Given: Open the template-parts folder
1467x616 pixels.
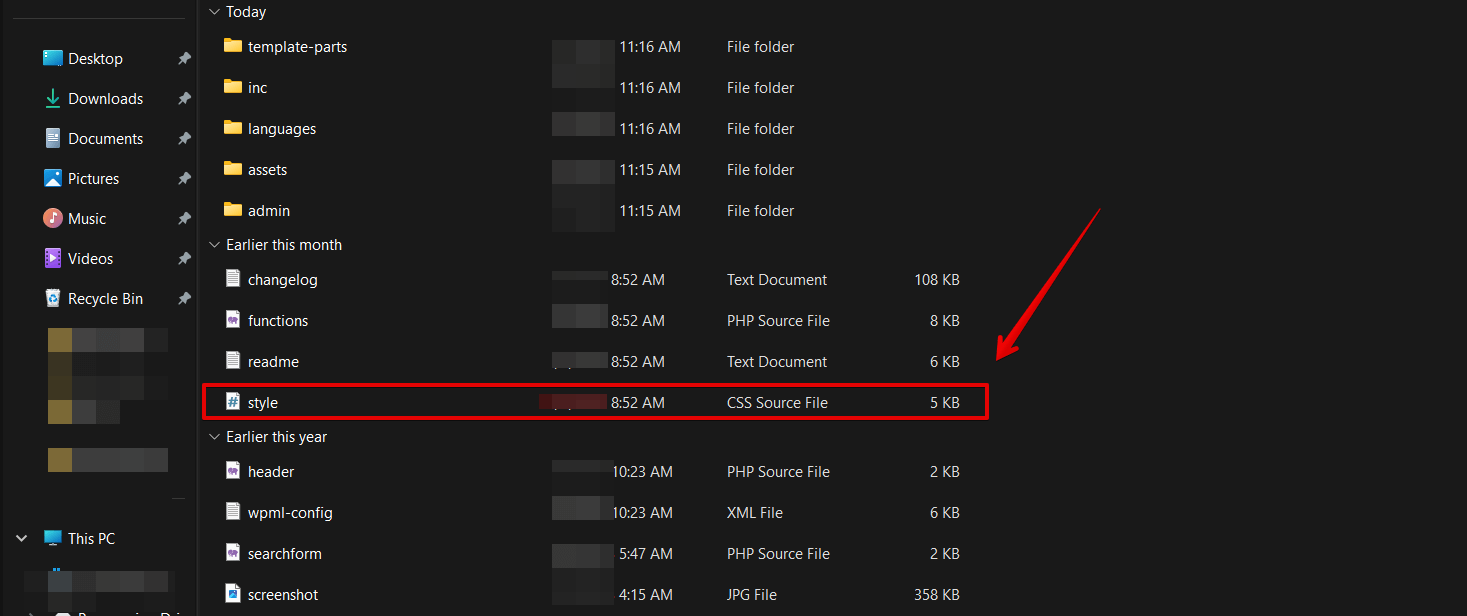Looking at the screenshot, I should tap(297, 46).
